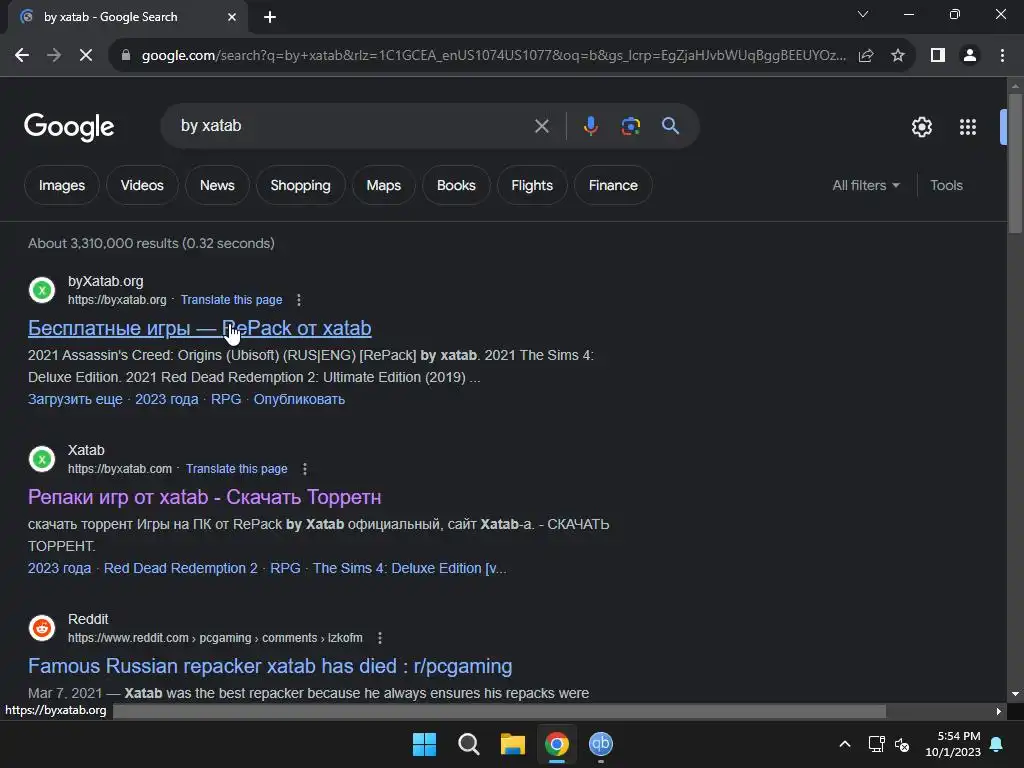Show hidden system tray icons

tap(844, 744)
